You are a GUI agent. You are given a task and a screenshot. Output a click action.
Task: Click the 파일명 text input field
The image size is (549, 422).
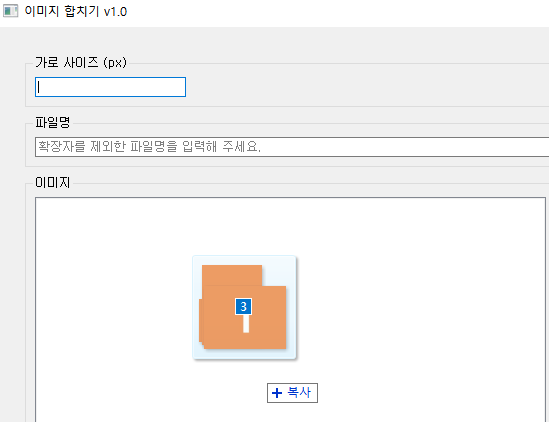pyautogui.click(x=292, y=147)
